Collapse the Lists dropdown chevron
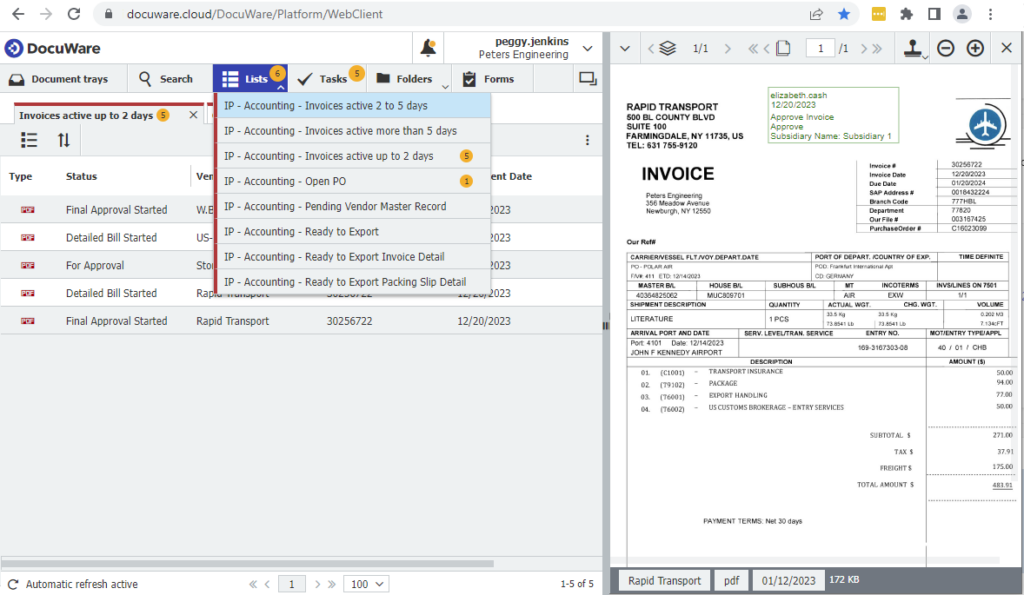Viewport: 1024px width, 595px height. 281,87
